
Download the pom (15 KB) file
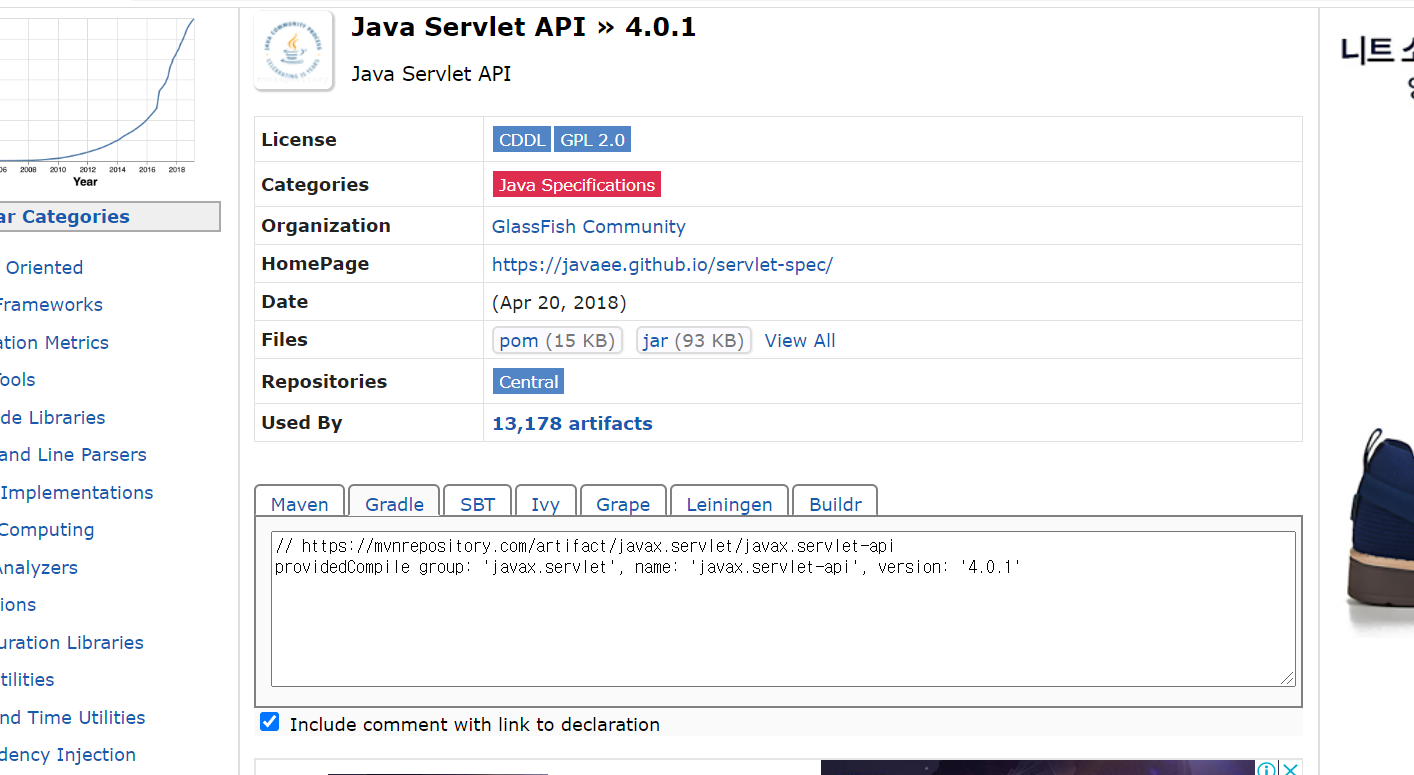[557, 341]
